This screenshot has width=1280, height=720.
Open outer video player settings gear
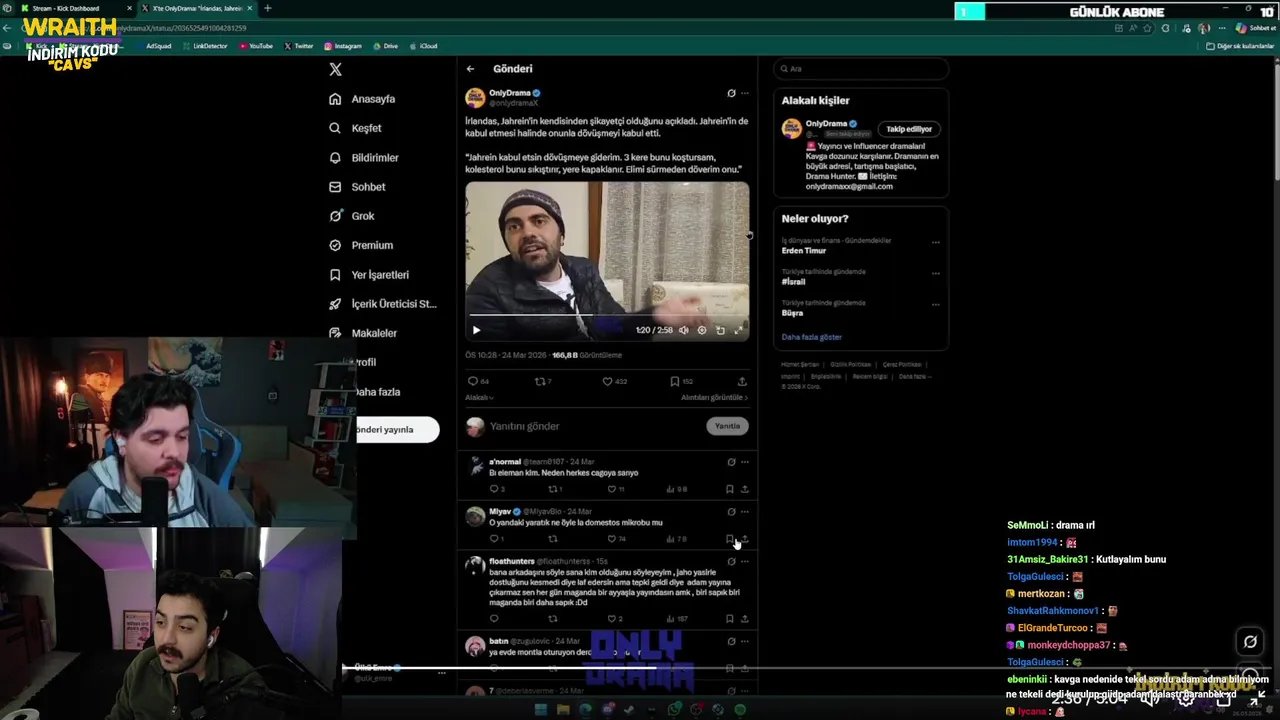pos(1186,698)
